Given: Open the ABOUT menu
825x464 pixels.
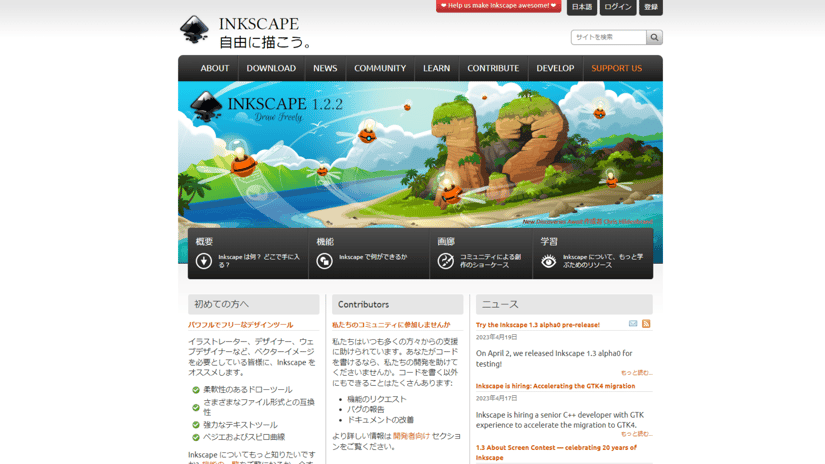Looking at the screenshot, I should coord(215,68).
